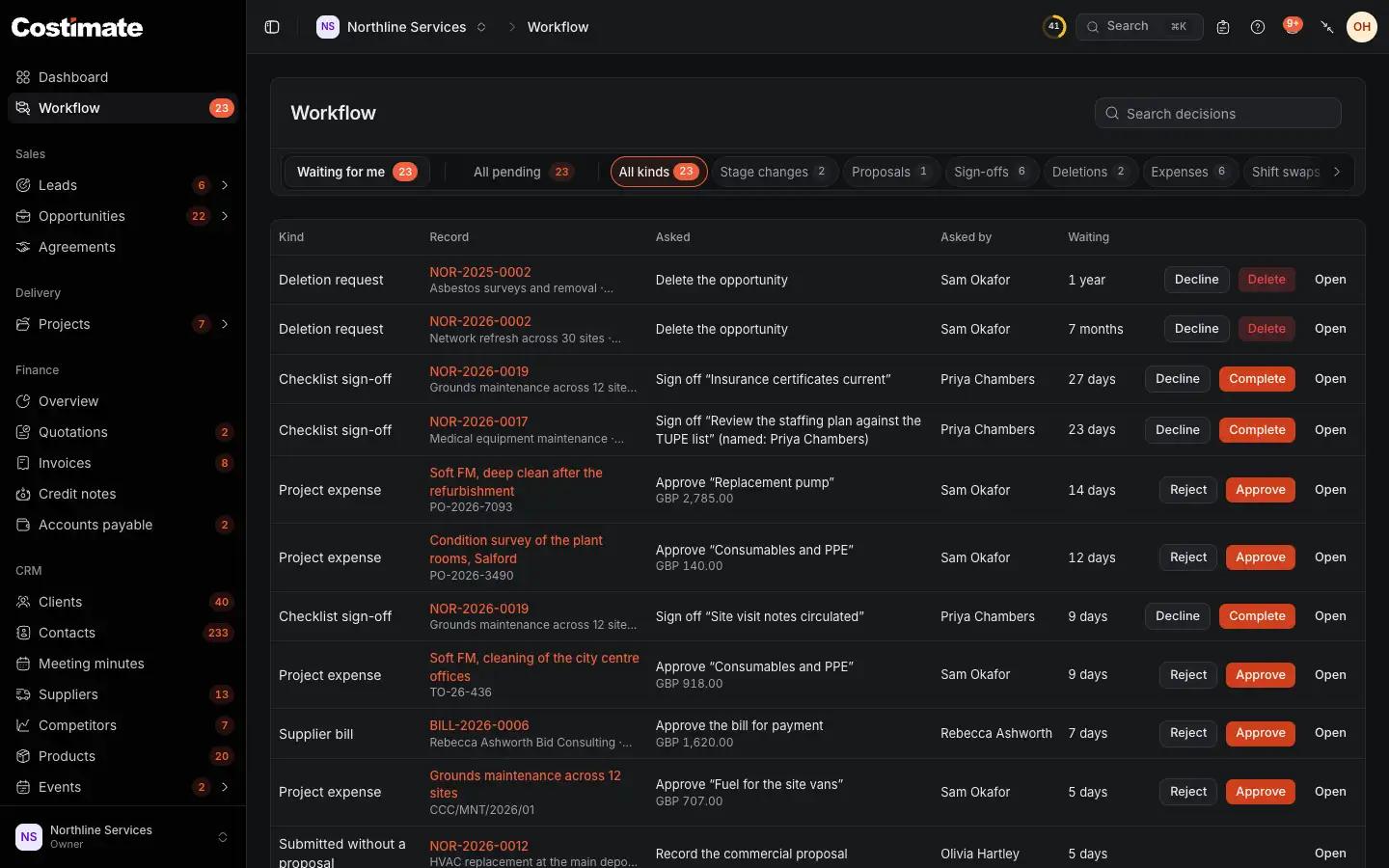Select Workflow in the sidebar
This screenshot has width=1389, height=868.
tap(123, 108)
